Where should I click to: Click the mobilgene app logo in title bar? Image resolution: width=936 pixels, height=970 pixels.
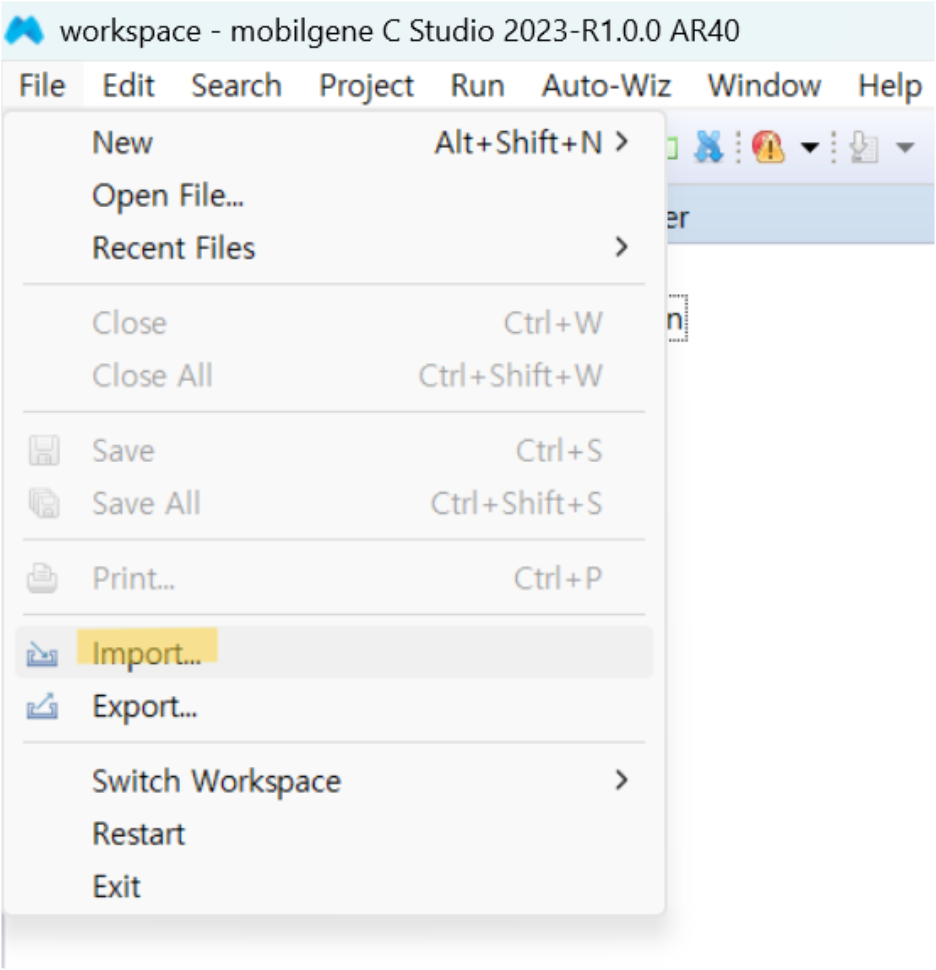[24, 30]
